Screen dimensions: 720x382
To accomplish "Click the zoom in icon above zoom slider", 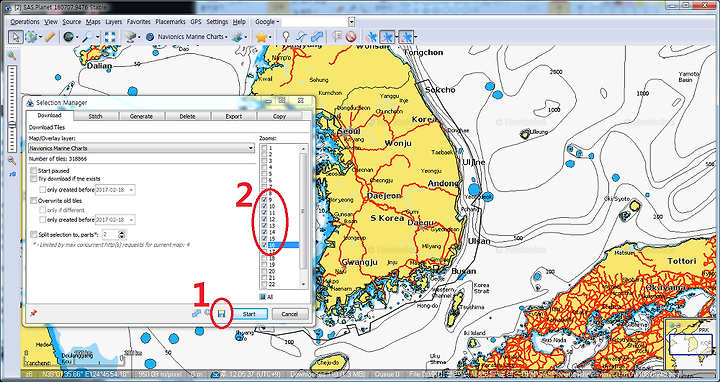I will tap(12, 56).
